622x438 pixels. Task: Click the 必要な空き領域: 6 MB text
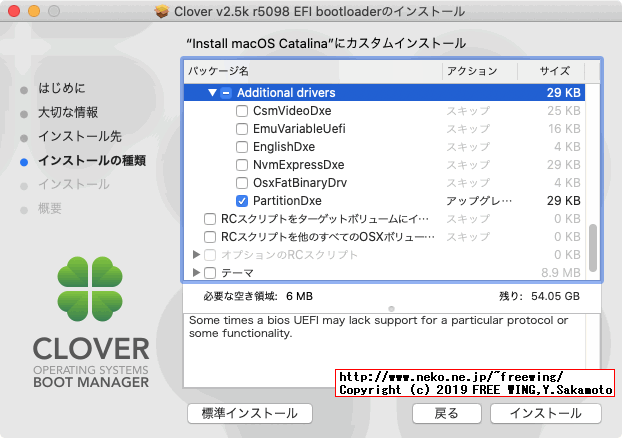[258, 296]
